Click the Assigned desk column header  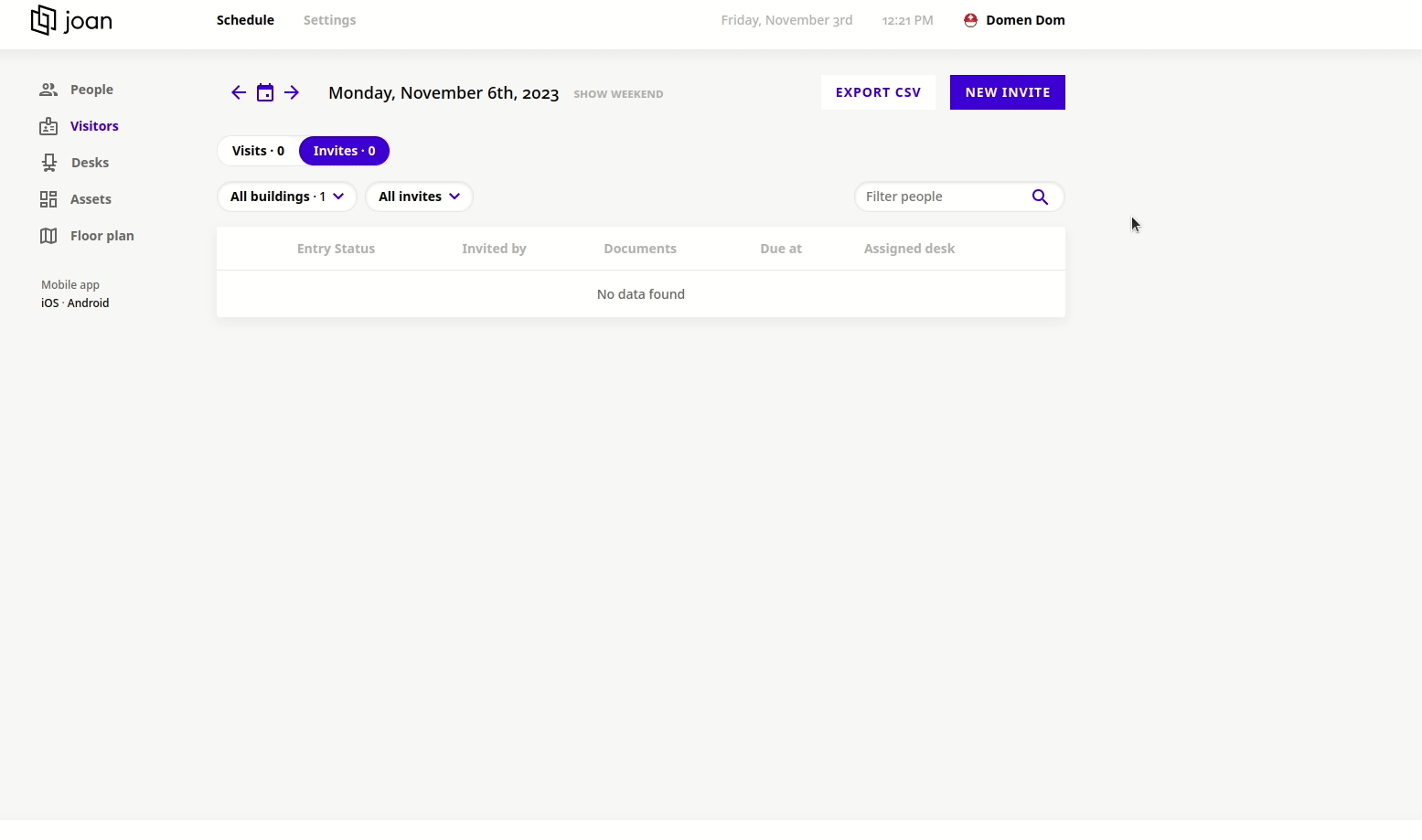click(x=909, y=249)
